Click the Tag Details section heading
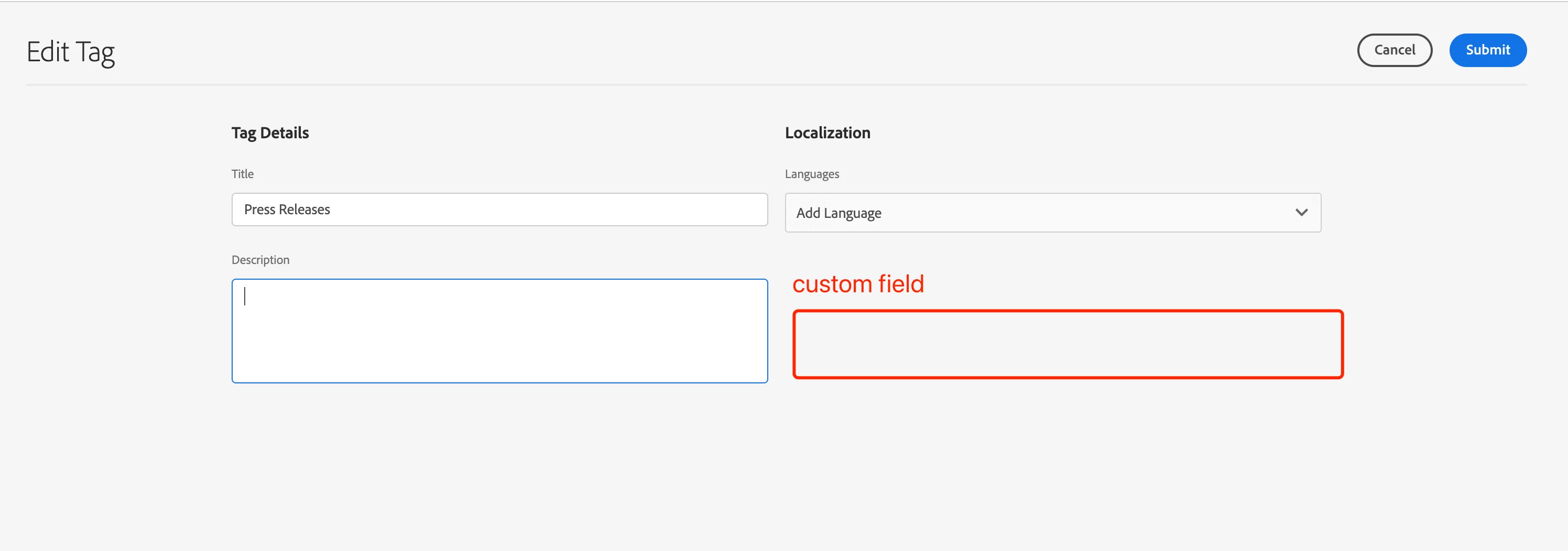This screenshot has height=551, width=1568. (x=270, y=133)
